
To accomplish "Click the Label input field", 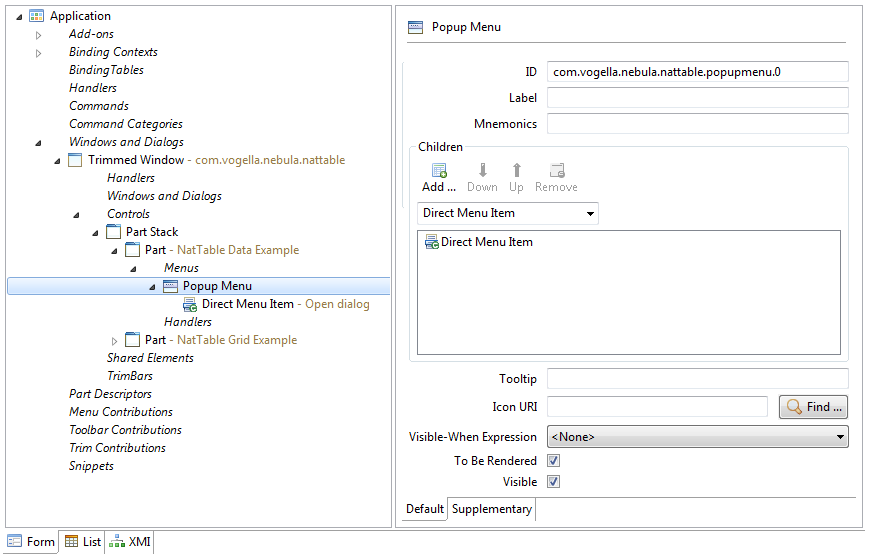I will [698, 98].
